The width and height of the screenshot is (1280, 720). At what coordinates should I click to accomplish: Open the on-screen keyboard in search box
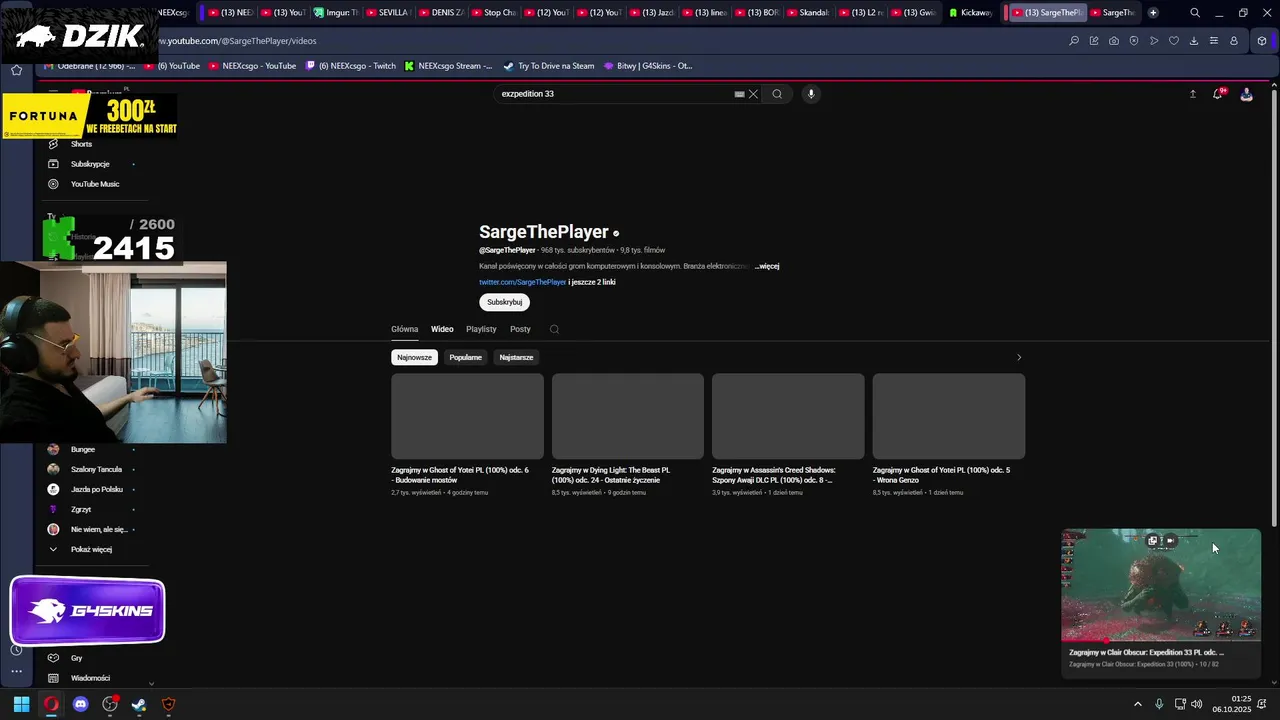pyautogui.click(x=739, y=94)
